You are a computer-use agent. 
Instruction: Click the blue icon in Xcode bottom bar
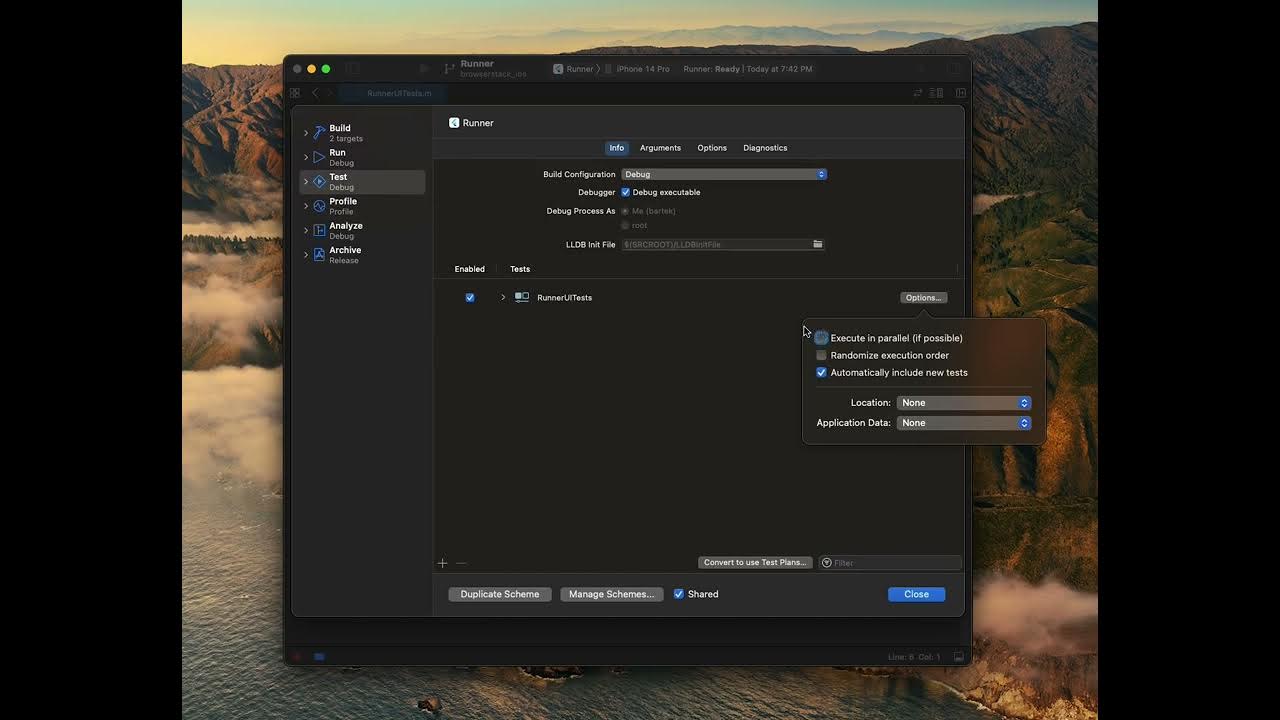(x=319, y=657)
